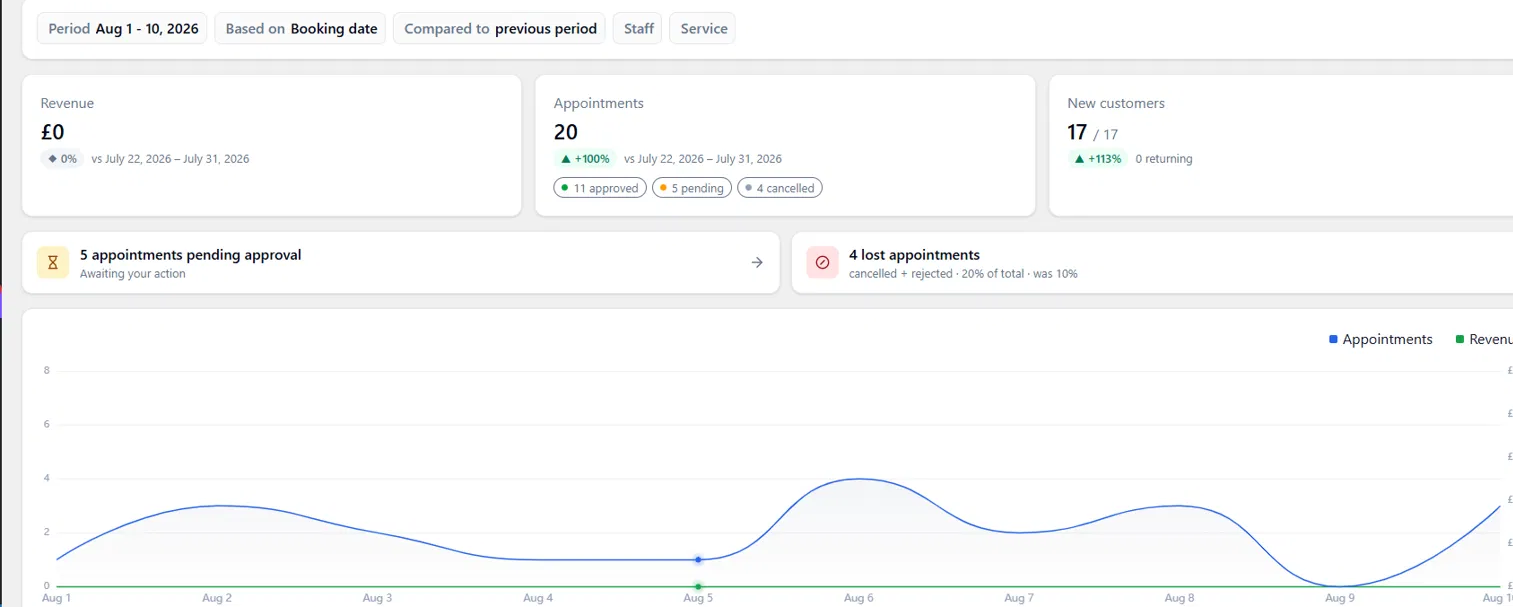Open the Staff filter

click(638, 29)
